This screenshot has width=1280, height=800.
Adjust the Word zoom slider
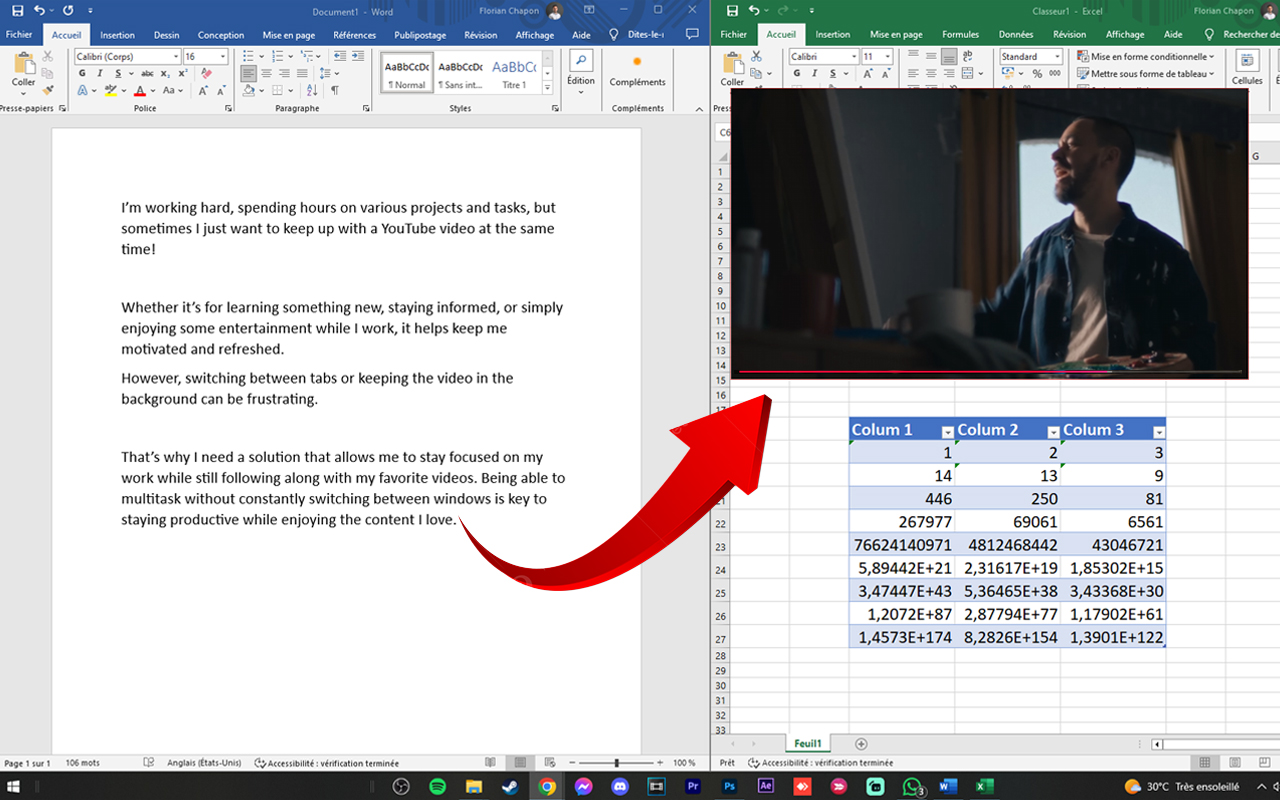[x=616, y=763]
